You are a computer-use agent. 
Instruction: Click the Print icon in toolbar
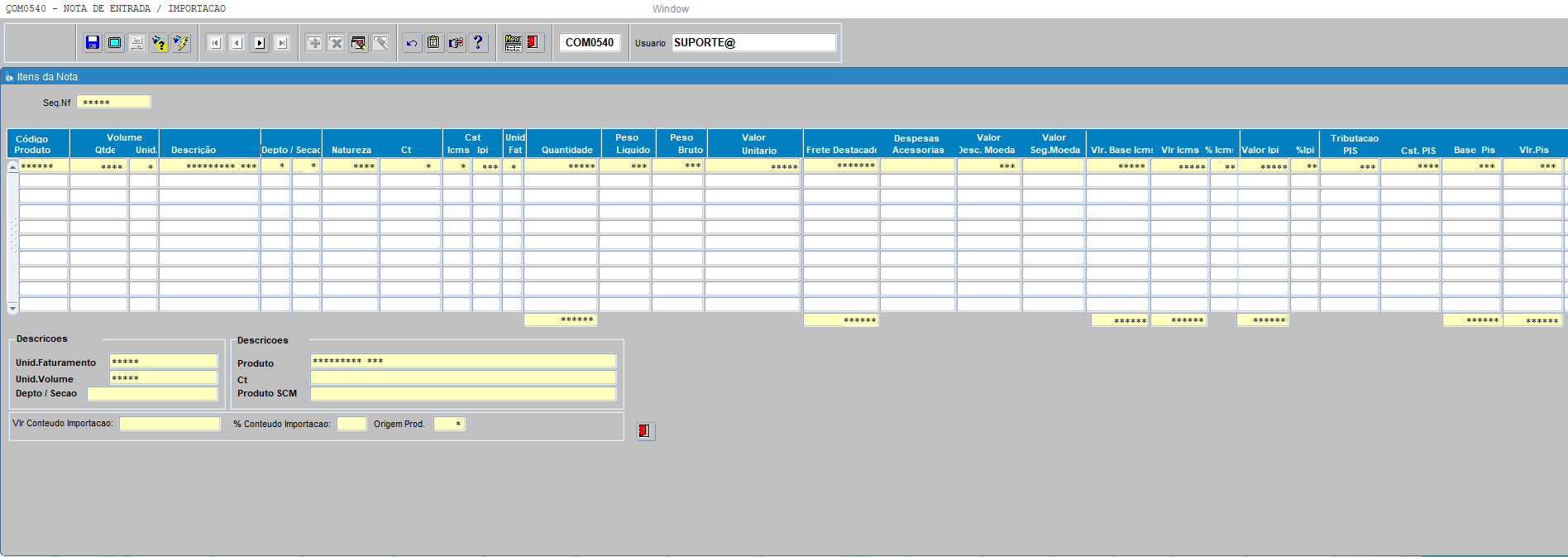pyautogui.click(x=136, y=43)
